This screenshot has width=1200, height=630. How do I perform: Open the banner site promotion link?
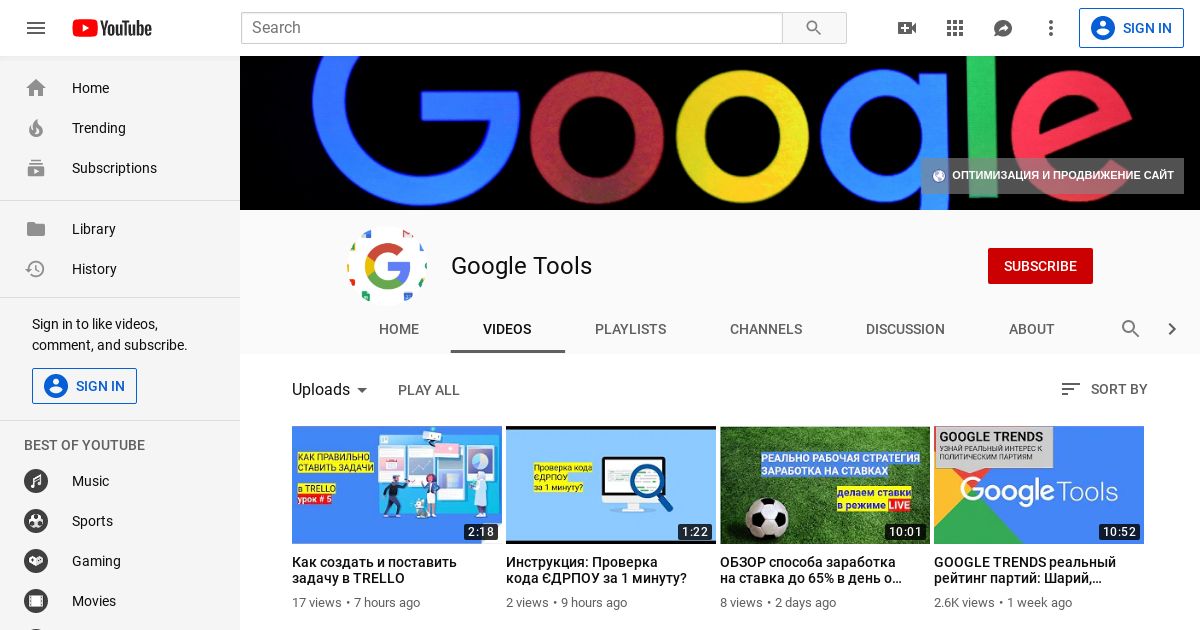tap(1052, 176)
